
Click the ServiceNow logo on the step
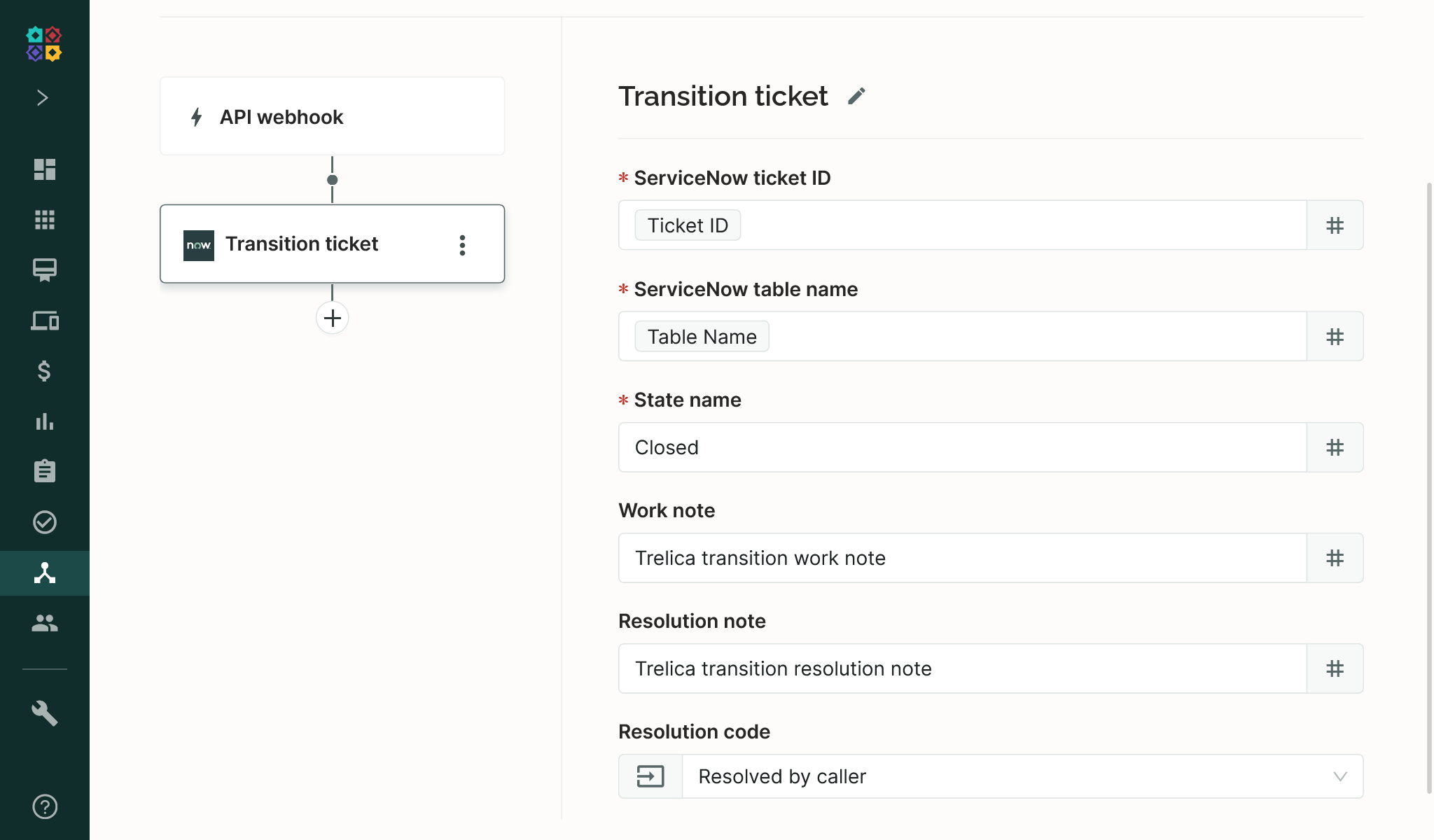coord(199,245)
